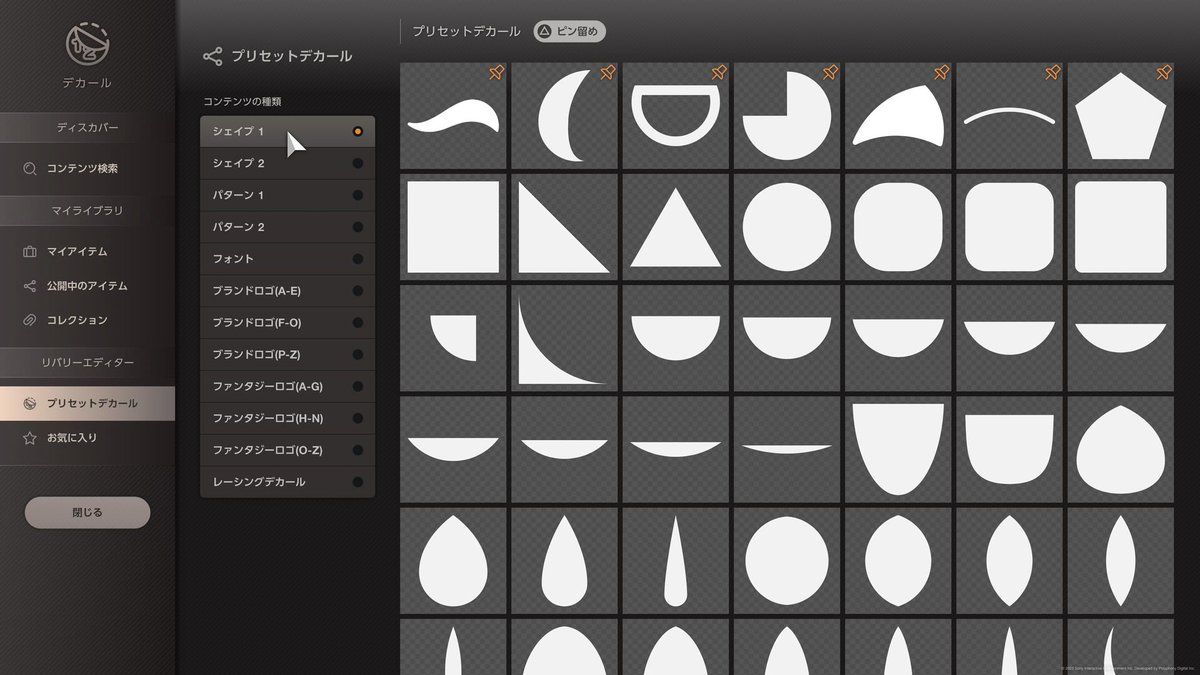The image size is (1200, 675).
Task: Click the share icon beside 公開中のアイテム
Action: [30, 286]
